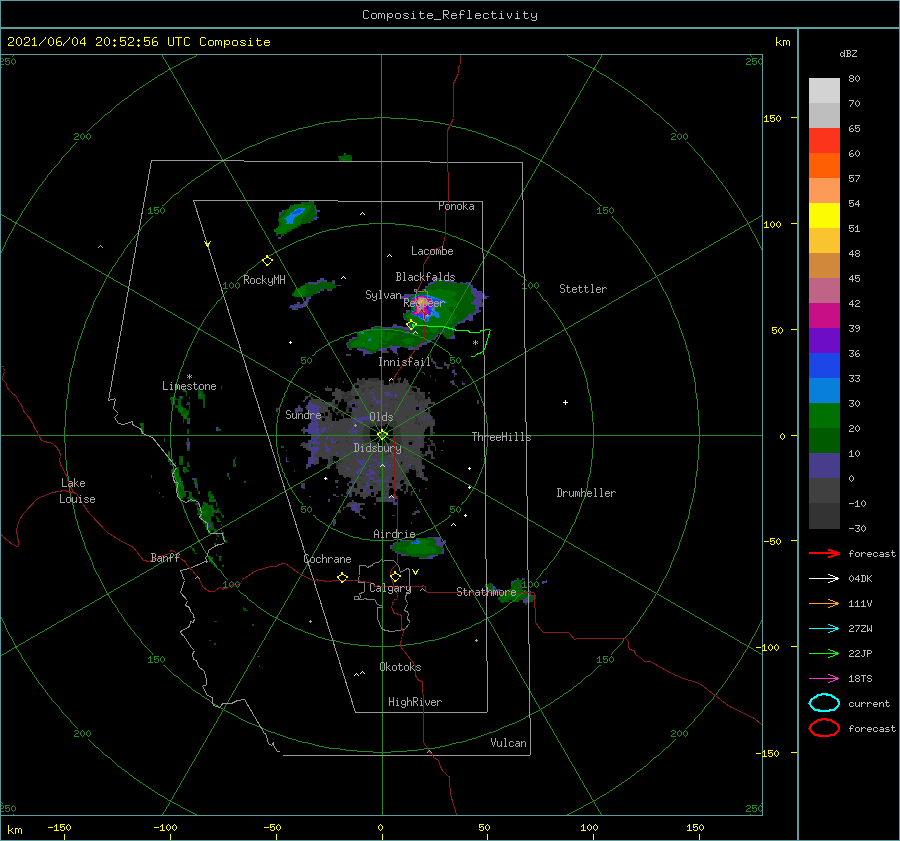The width and height of the screenshot is (900, 841).
Task: Click the 'Calgary' map label
Action: [390, 588]
